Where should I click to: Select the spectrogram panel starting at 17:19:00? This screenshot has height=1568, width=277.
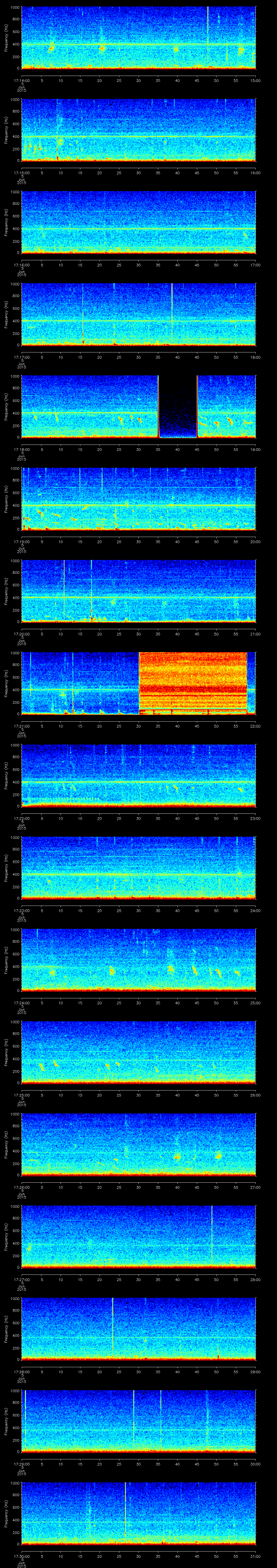tap(139, 499)
